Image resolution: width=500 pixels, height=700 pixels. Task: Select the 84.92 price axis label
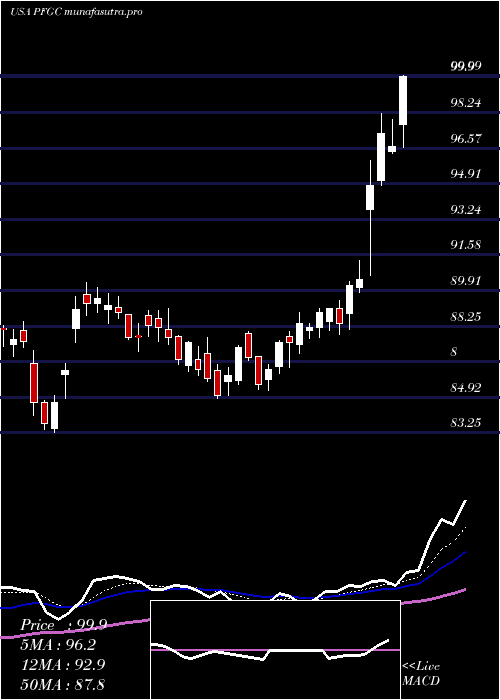(x=466, y=388)
